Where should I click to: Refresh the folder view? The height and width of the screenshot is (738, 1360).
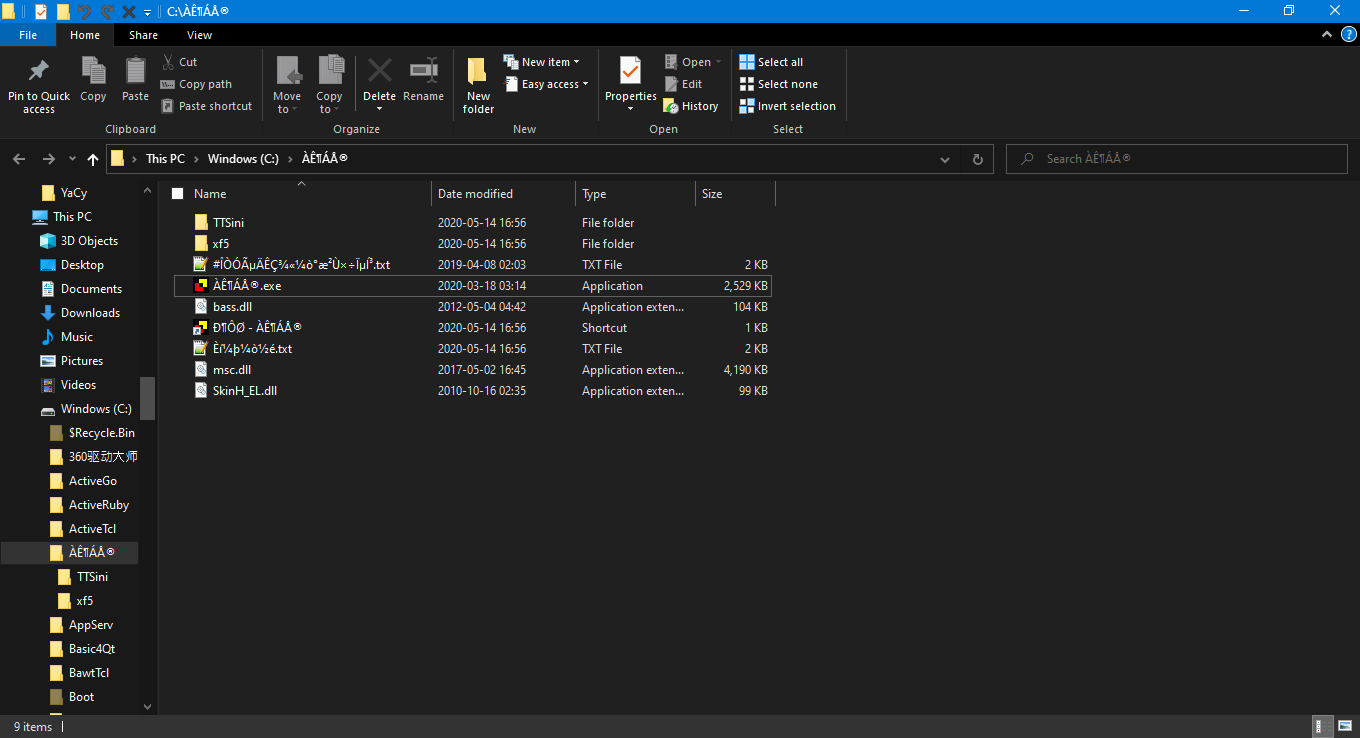click(977, 158)
